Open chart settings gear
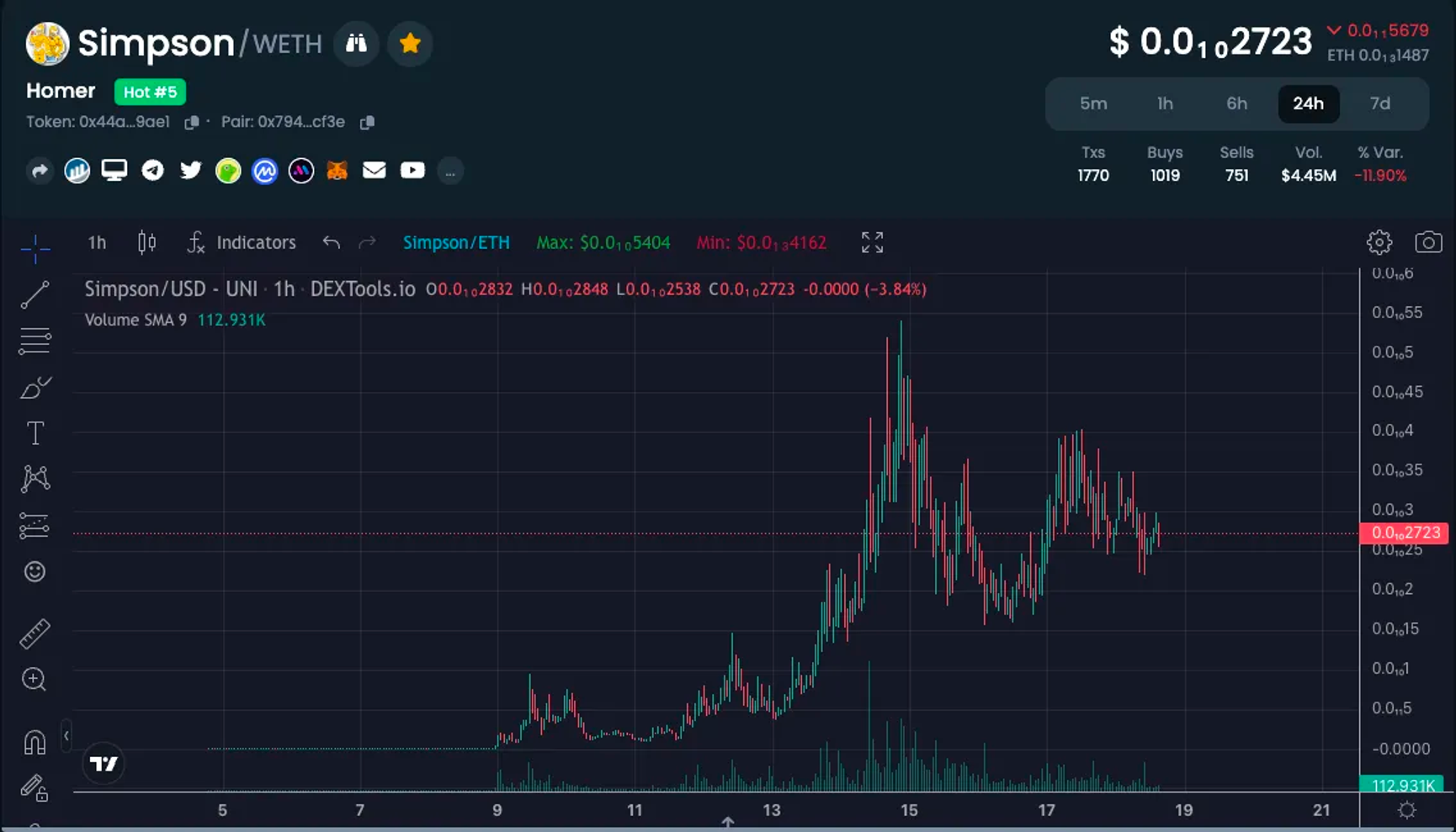The image size is (1456, 832). [1379, 243]
